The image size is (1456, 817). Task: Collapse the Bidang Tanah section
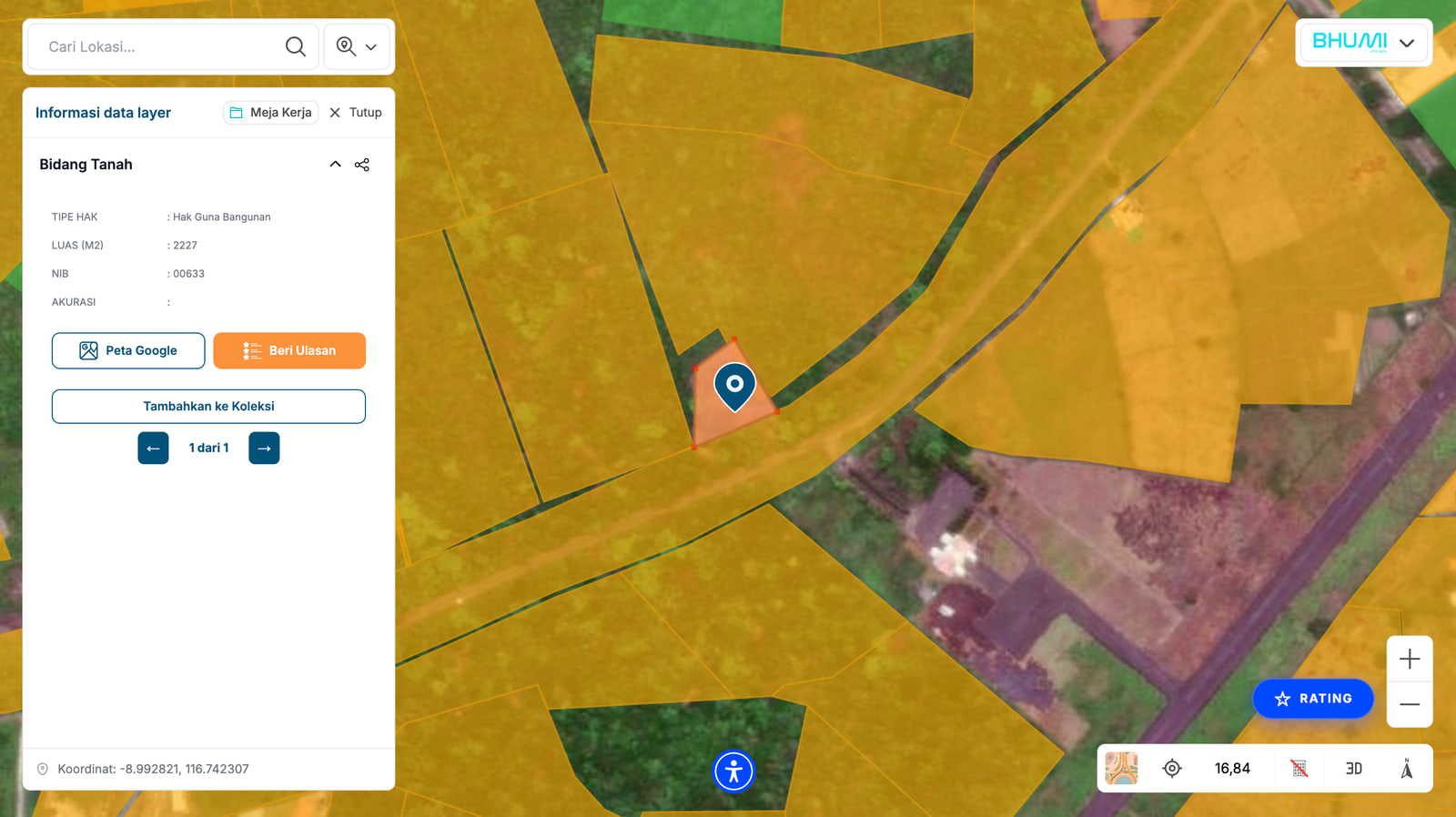335,165
